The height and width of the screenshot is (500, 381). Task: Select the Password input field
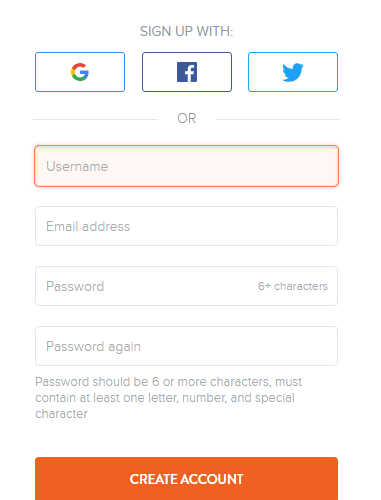tap(186, 286)
